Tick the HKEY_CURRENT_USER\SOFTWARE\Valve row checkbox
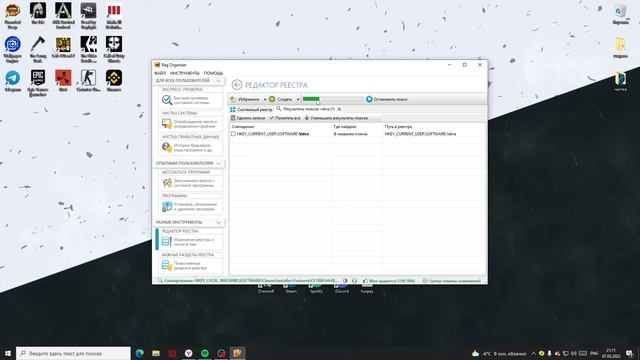This screenshot has width=640, height=360. (233, 134)
